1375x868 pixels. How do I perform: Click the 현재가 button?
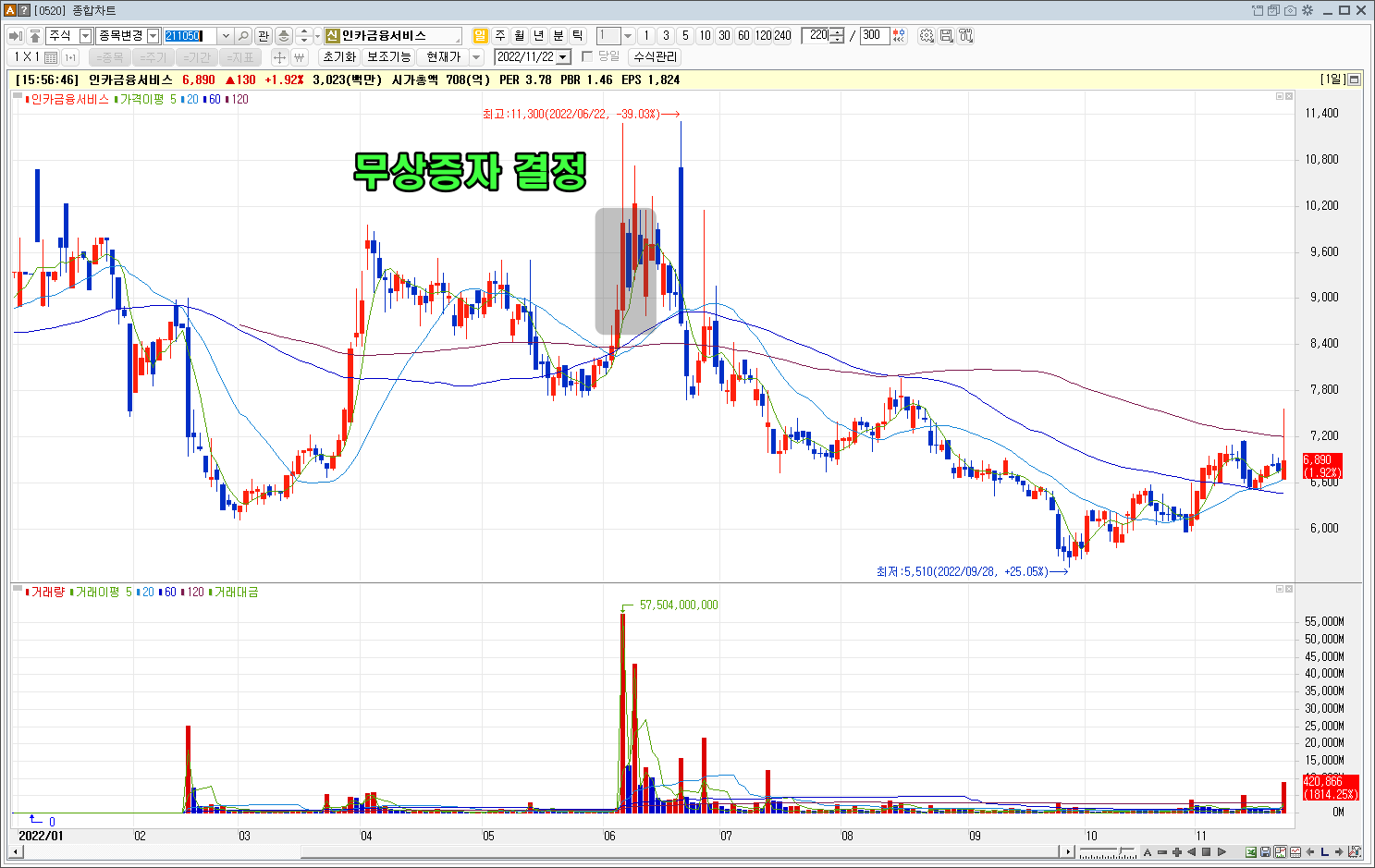(444, 57)
